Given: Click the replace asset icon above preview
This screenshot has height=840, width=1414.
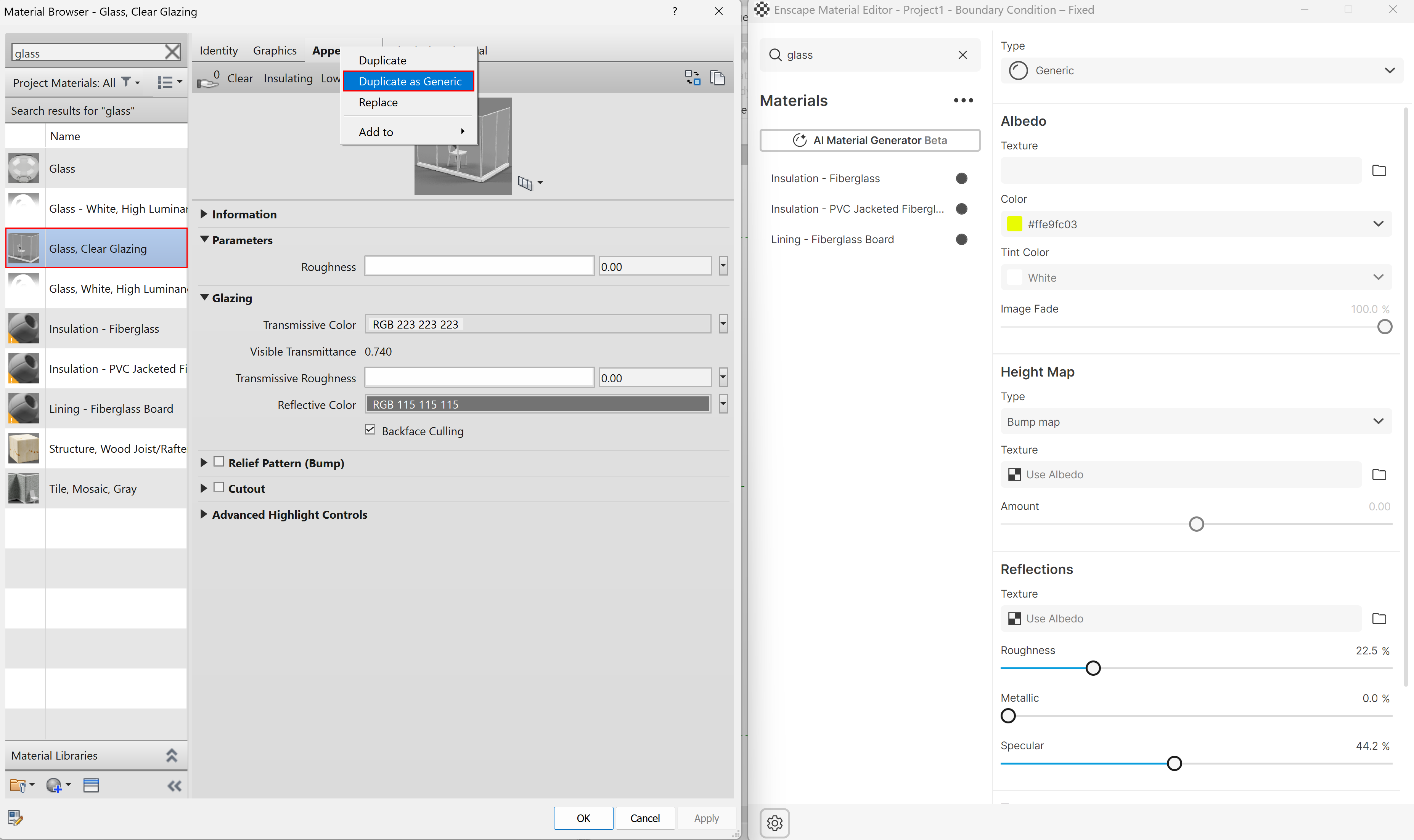Looking at the screenshot, I should [692, 77].
